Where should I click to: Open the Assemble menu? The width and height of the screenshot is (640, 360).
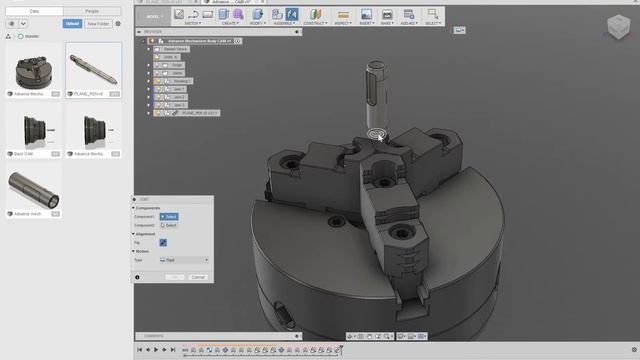pyautogui.click(x=284, y=23)
